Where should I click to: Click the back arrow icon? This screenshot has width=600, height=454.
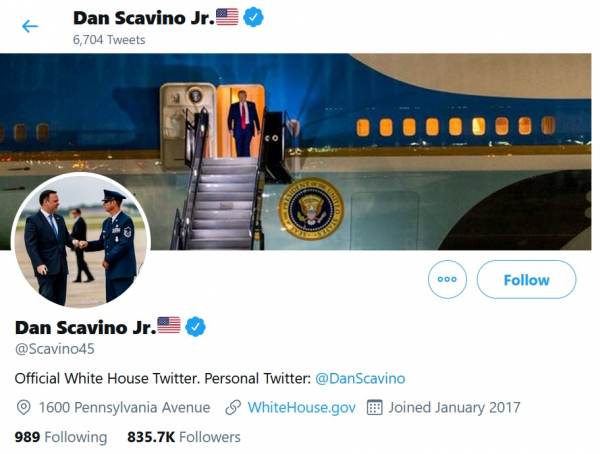click(30, 26)
